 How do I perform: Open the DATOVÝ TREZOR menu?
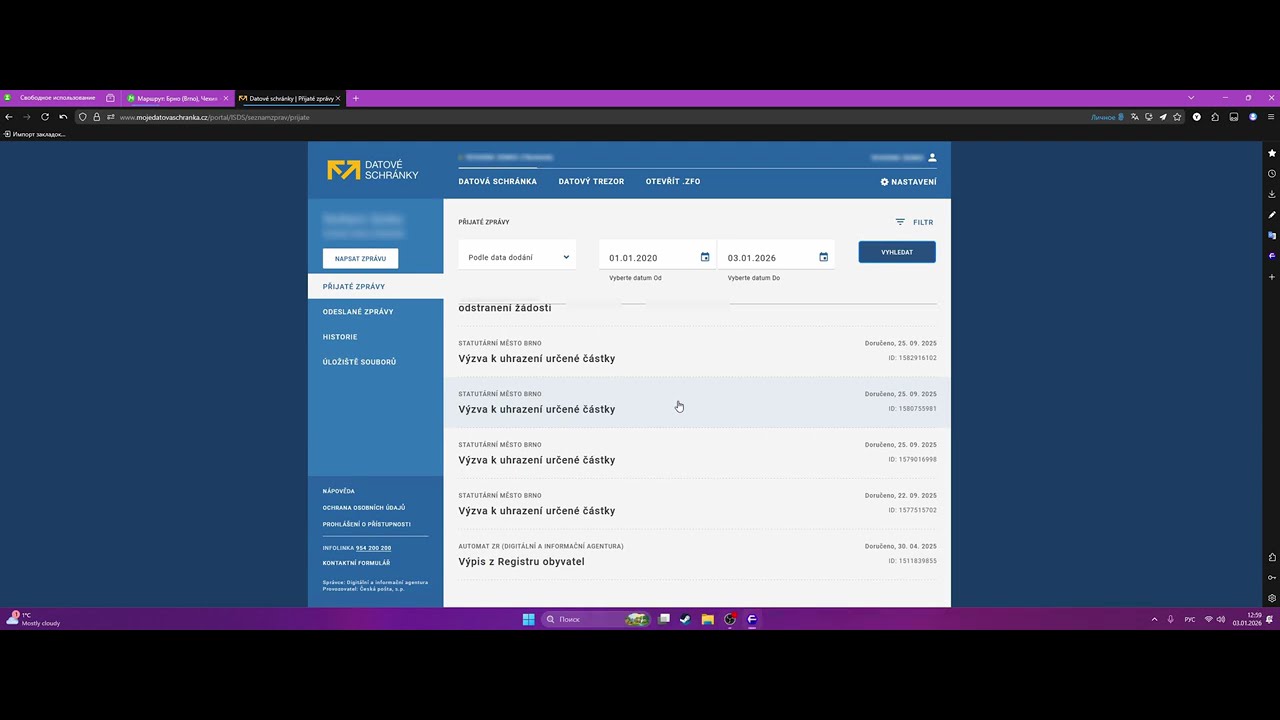(x=591, y=182)
